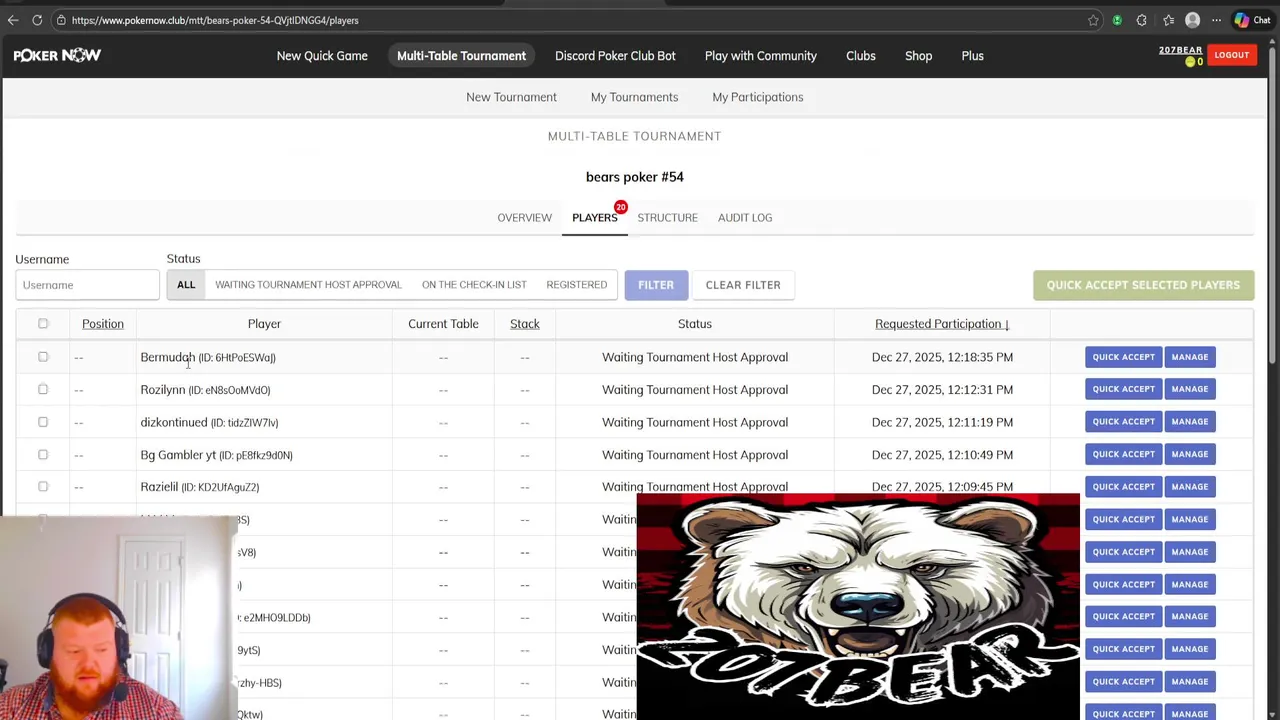Quick Accept Bg Gambler yt
This screenshot has width=1280, height=720.
(x=1123, y=454)
